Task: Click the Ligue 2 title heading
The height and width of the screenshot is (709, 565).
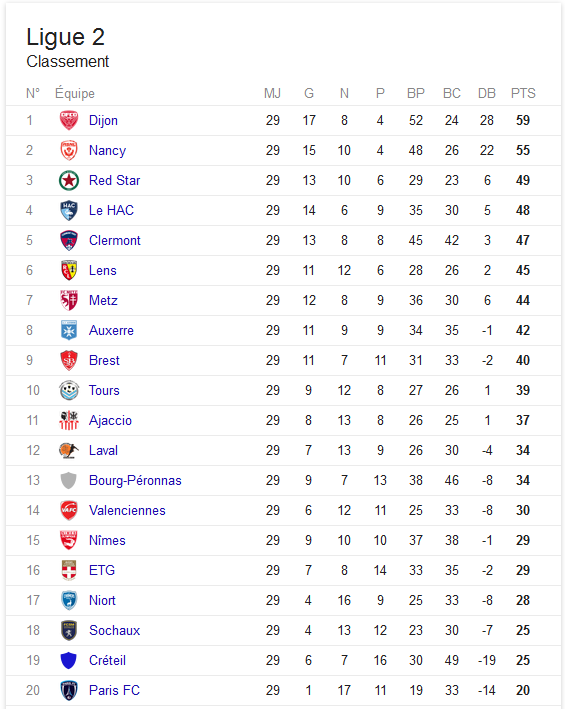Action: pos(66,37)
